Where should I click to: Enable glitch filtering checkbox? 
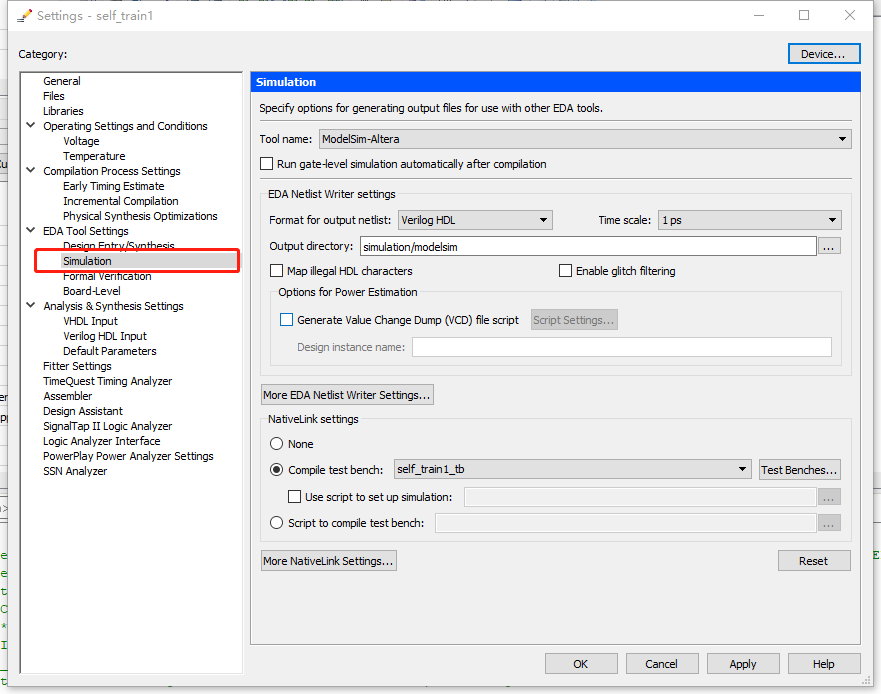tap(565, 271)
